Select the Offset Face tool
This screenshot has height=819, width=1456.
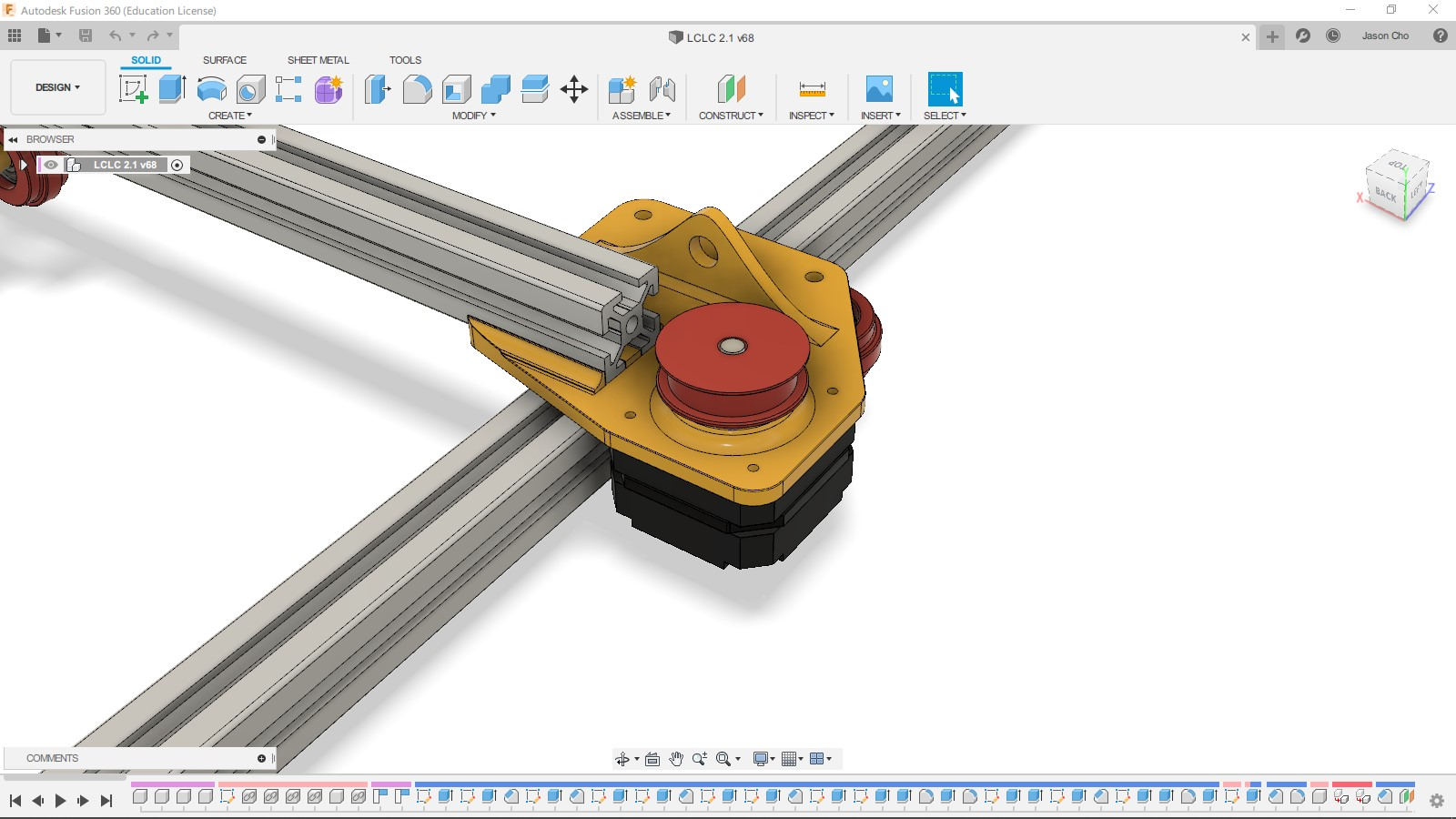[535, 89]
